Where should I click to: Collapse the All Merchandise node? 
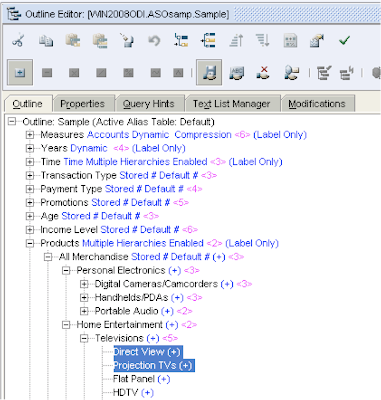click(48, 257)
